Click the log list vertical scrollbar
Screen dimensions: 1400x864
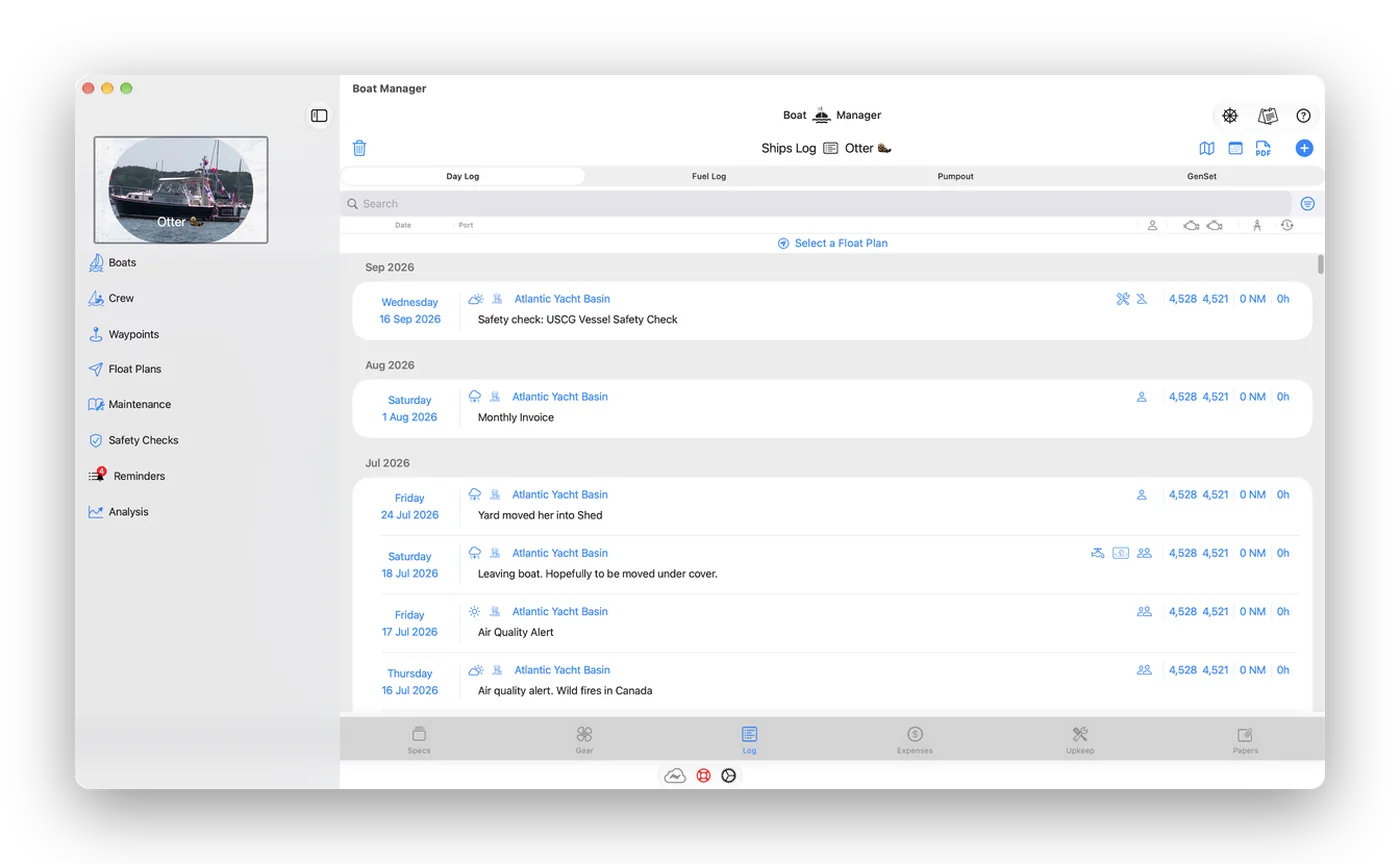(x=1320, y=265)
